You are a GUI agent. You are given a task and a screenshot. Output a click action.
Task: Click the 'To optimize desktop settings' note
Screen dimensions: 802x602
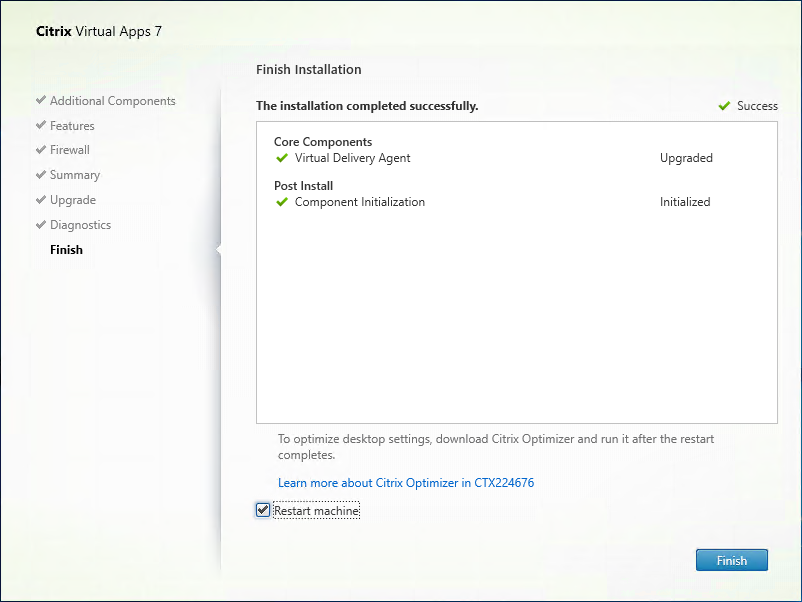(496, 447)
